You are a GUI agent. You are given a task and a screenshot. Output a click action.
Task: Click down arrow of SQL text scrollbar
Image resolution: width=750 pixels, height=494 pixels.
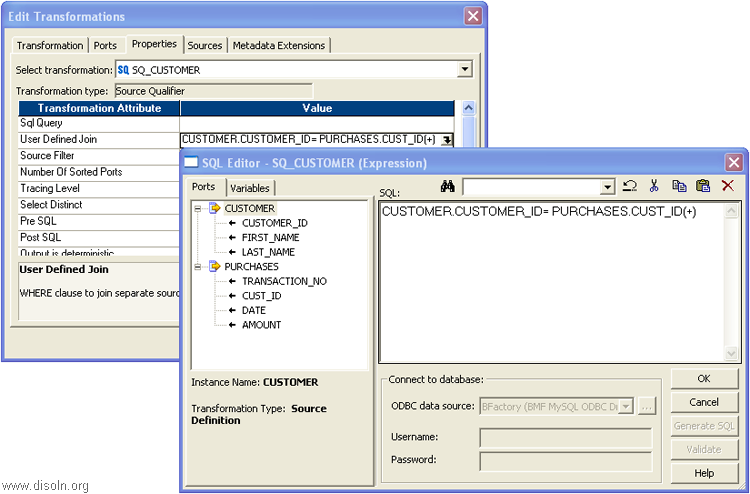coord(731,353)
